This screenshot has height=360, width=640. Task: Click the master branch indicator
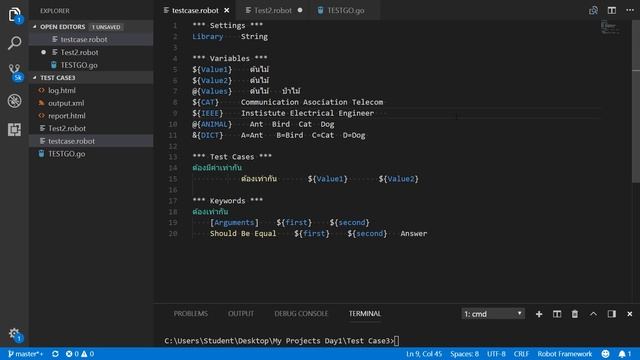(x=25, y=354)
